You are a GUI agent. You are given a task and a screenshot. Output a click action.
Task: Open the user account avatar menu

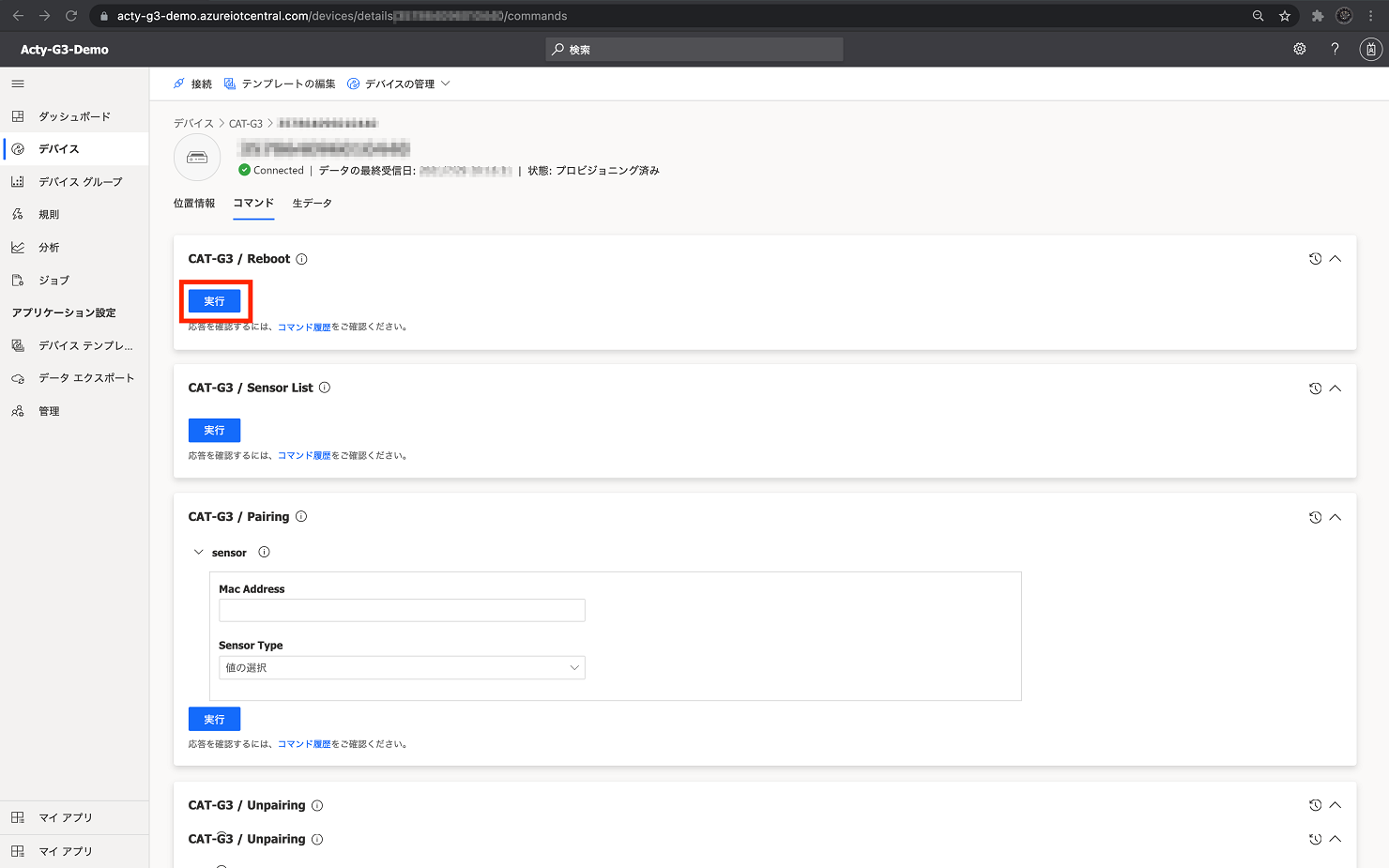1371,50
